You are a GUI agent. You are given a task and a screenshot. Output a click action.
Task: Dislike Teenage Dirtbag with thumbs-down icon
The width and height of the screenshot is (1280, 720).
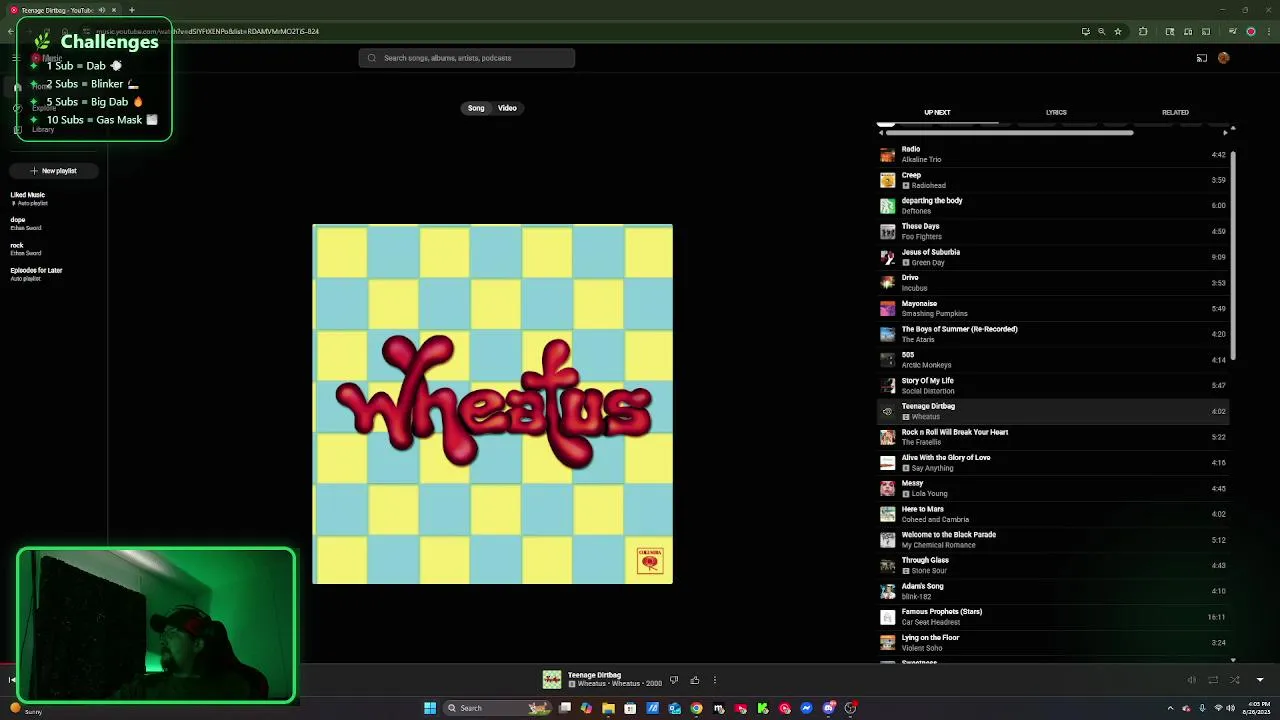(x=673, y=680)
